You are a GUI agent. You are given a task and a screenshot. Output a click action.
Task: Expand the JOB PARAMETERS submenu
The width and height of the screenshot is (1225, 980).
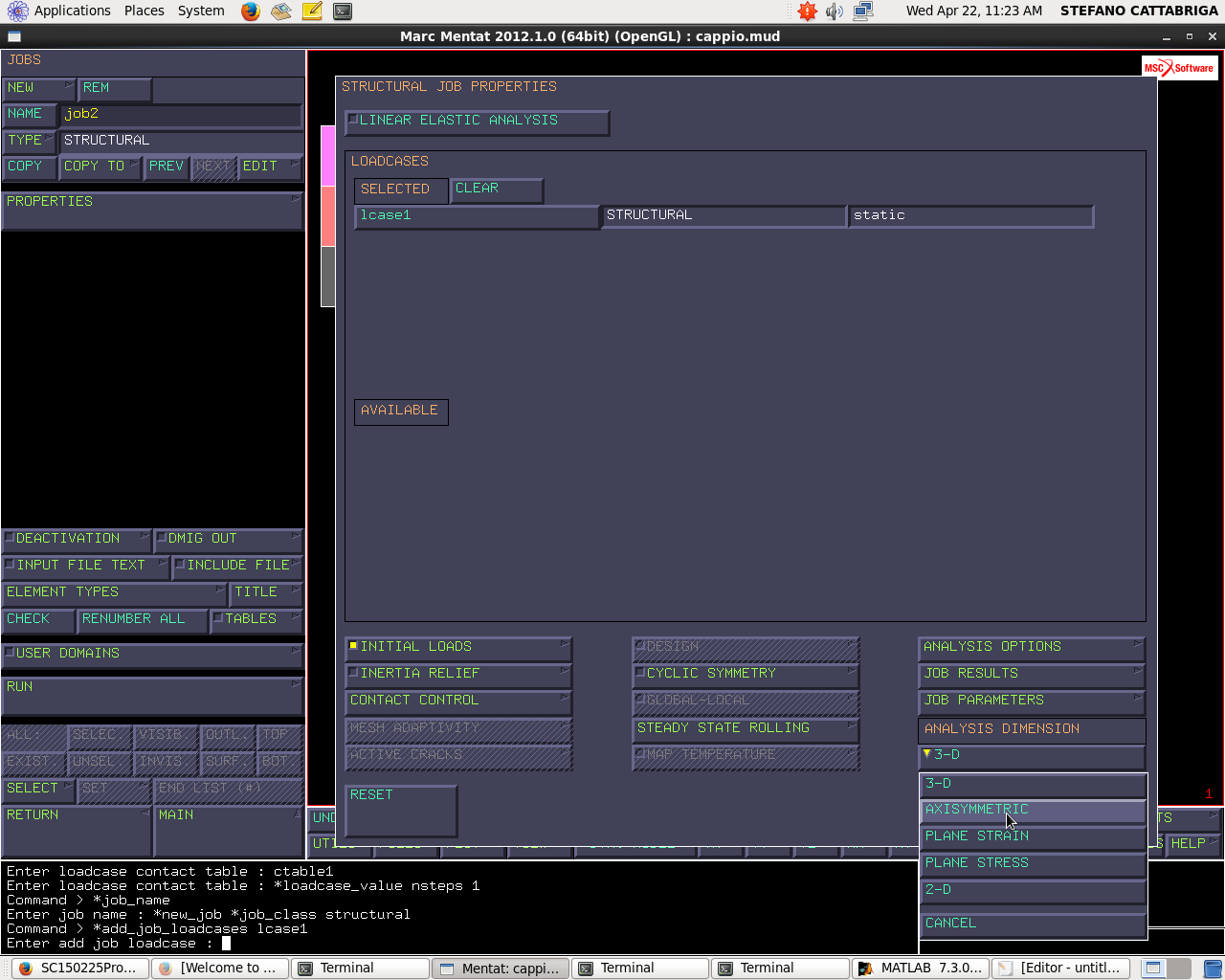[1032, 702]
